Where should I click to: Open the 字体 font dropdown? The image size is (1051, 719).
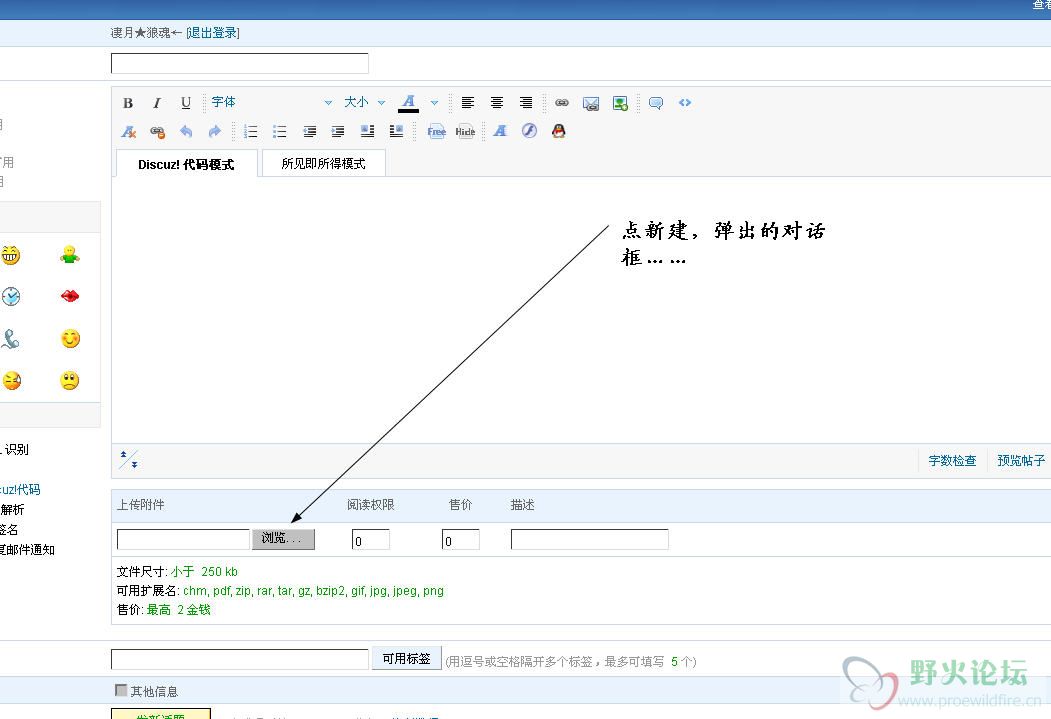click(x=271, y=102)
